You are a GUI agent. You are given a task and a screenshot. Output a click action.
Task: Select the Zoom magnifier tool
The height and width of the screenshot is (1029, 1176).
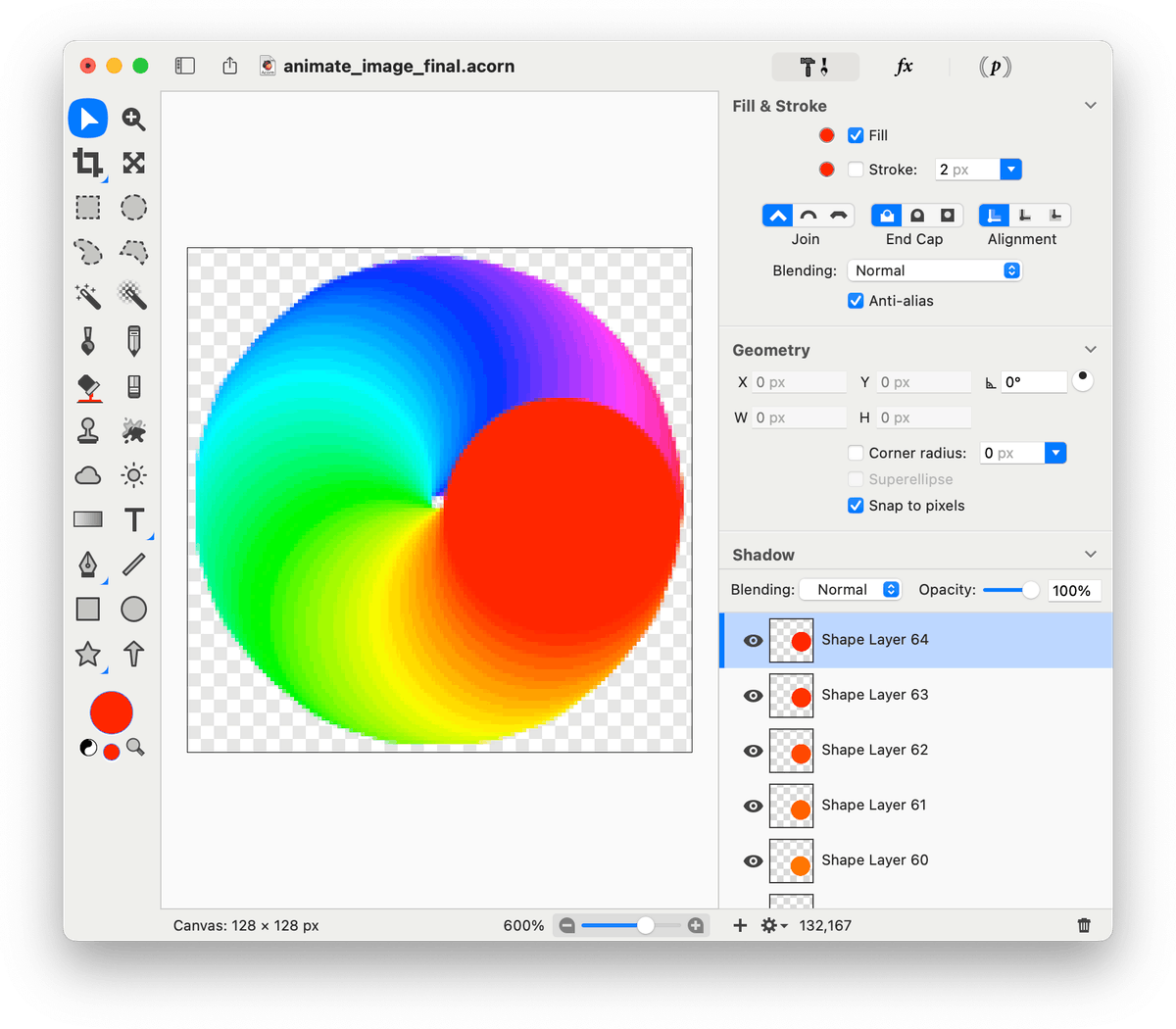pyautogui.click(x=133, y=120)
